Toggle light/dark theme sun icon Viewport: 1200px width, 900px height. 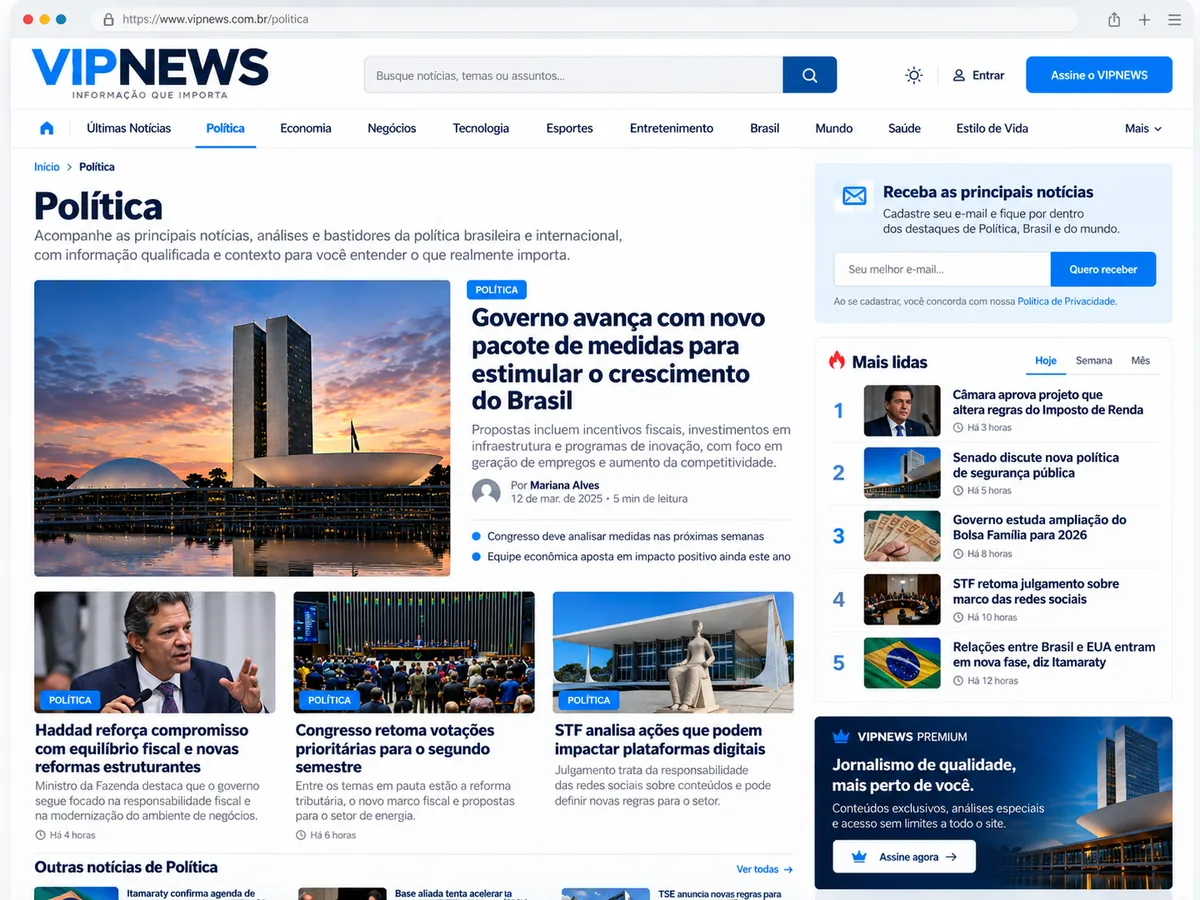pyautogui.click(x=913, y=75)
